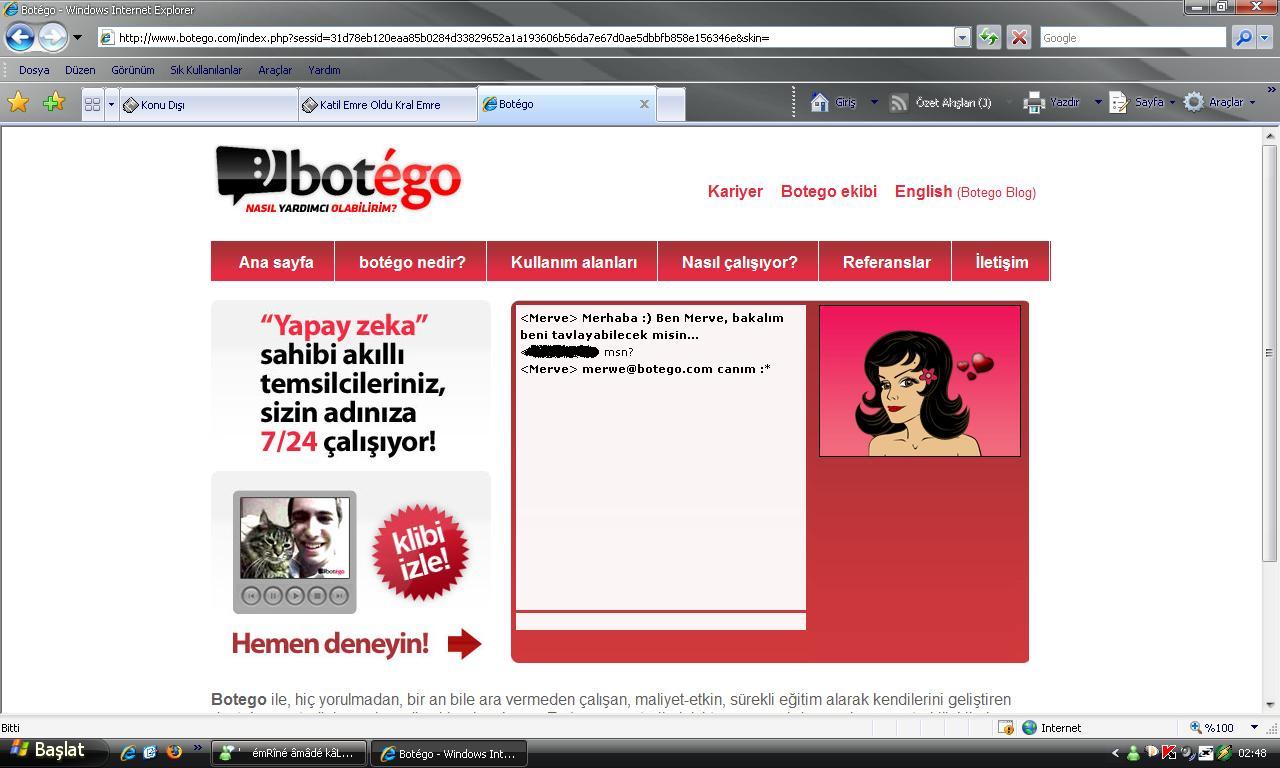Open the Dosya menu
The height and width of the screenshot is (768, 1280).
click(x=34, y=70)
